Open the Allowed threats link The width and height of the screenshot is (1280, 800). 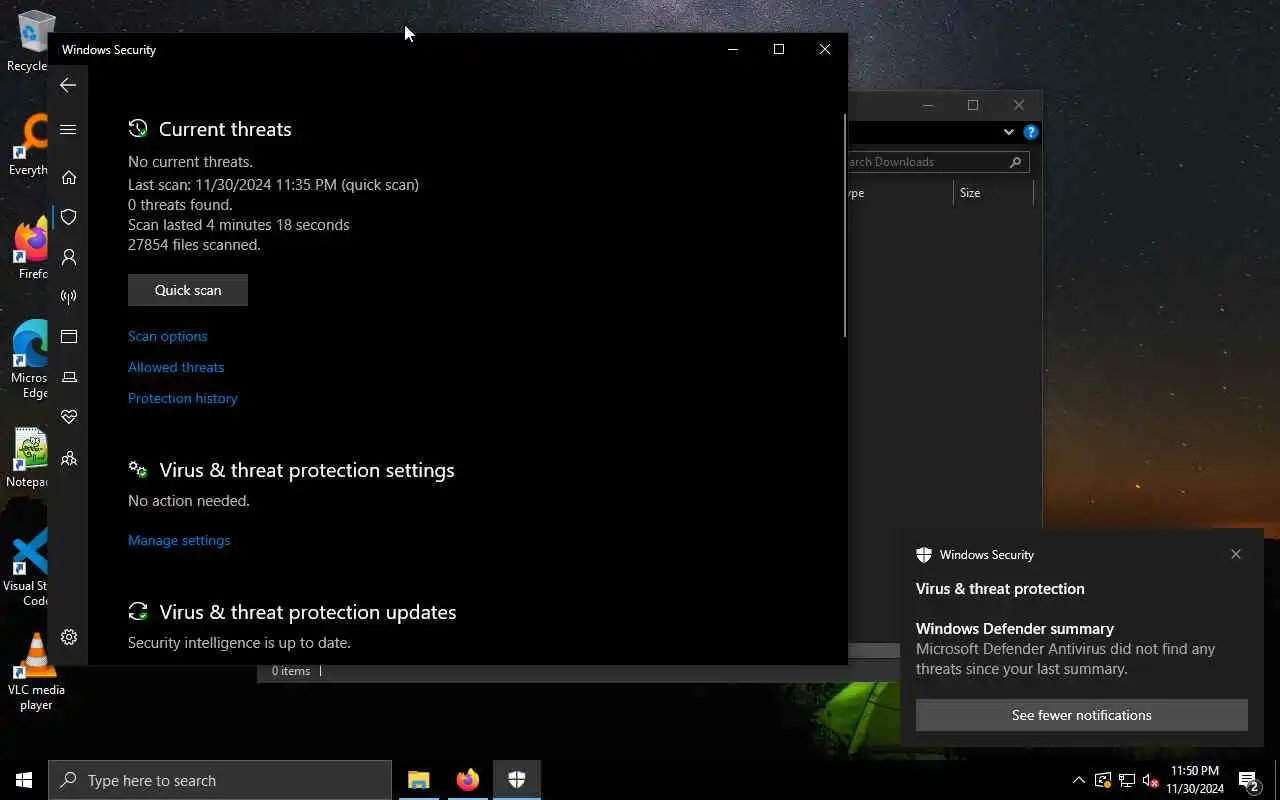[176, 367]
